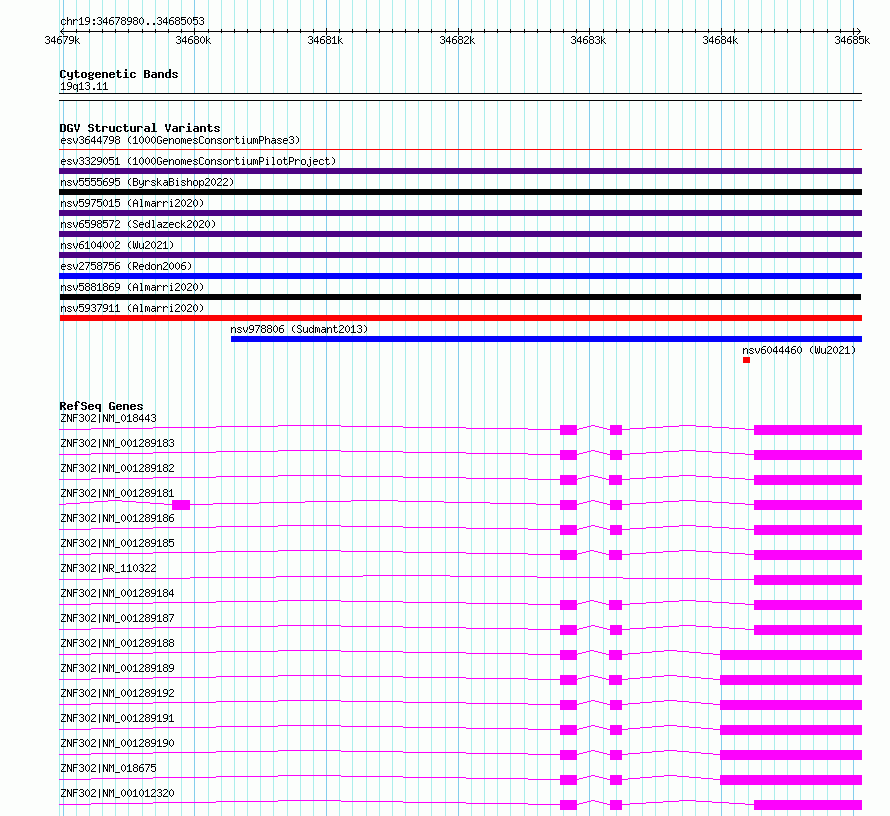Click the nsv5881869 (Almarri2020) label
This screenshot has width=890, height=816.
point(132,287)
